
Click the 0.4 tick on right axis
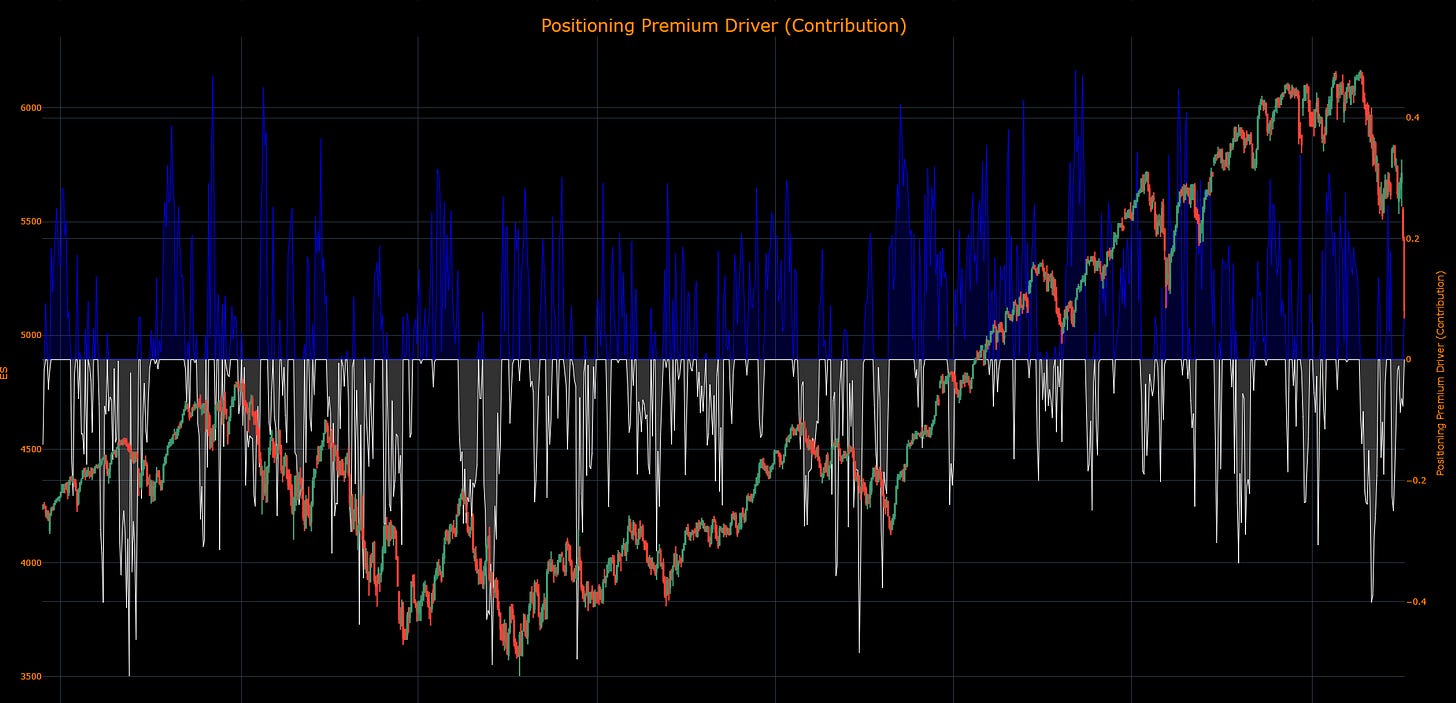coord(1413,118)
